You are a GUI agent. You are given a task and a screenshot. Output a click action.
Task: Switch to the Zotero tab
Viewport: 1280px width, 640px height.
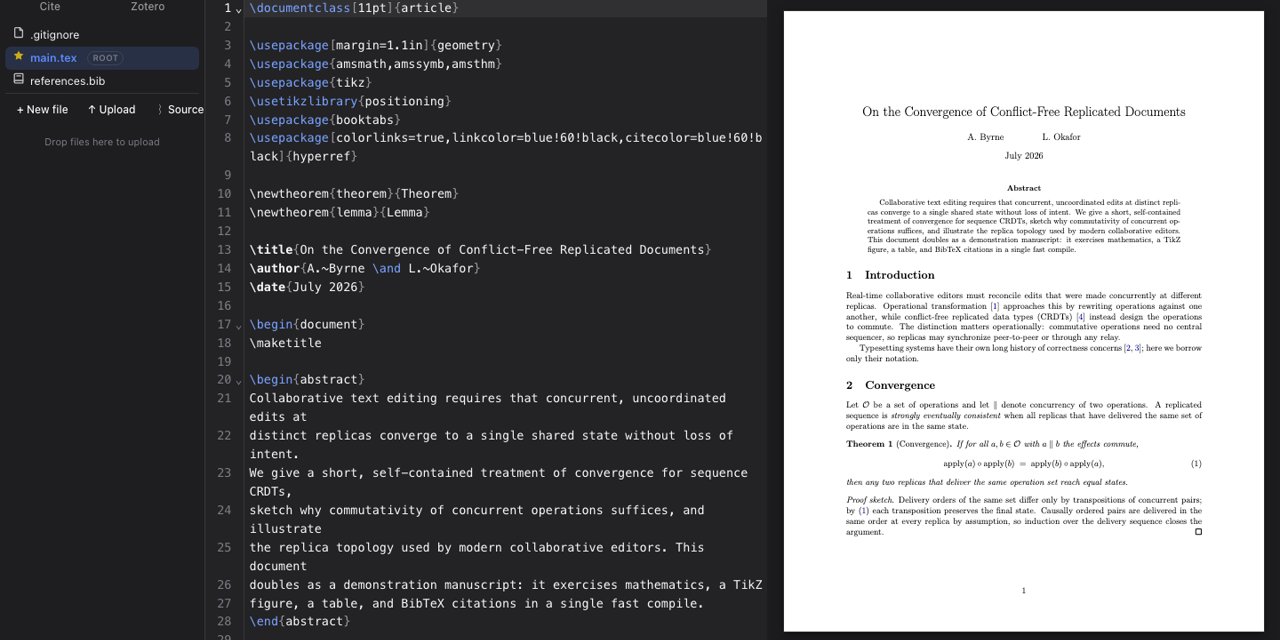[x=148, y=7]
